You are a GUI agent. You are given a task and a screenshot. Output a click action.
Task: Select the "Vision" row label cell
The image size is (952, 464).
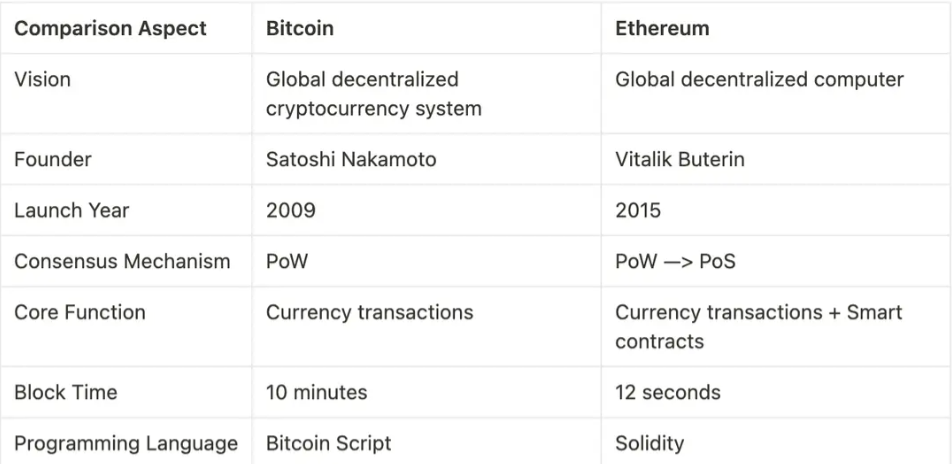pyautogui.click(x=43, y=80)
